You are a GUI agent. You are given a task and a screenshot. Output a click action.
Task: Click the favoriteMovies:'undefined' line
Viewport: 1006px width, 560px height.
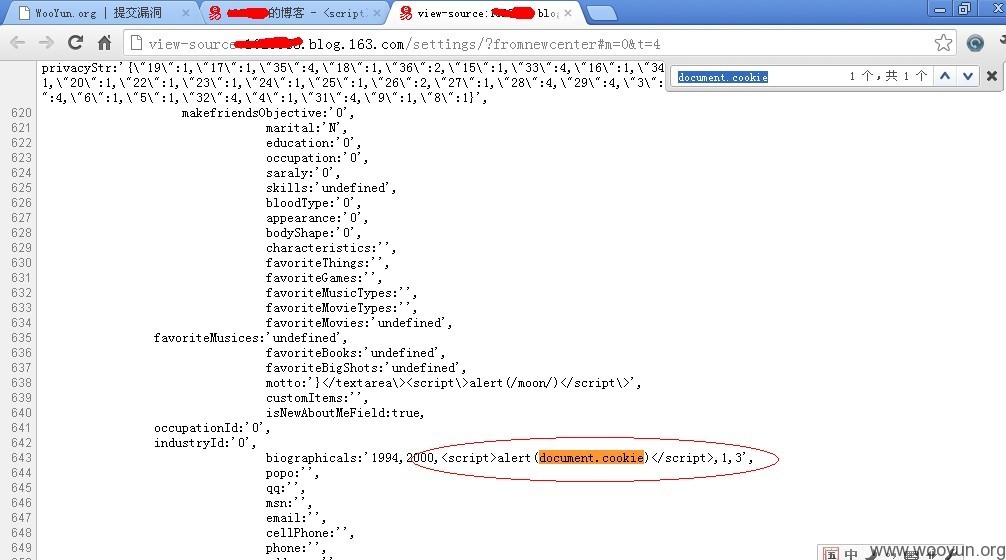coord(359,323)
